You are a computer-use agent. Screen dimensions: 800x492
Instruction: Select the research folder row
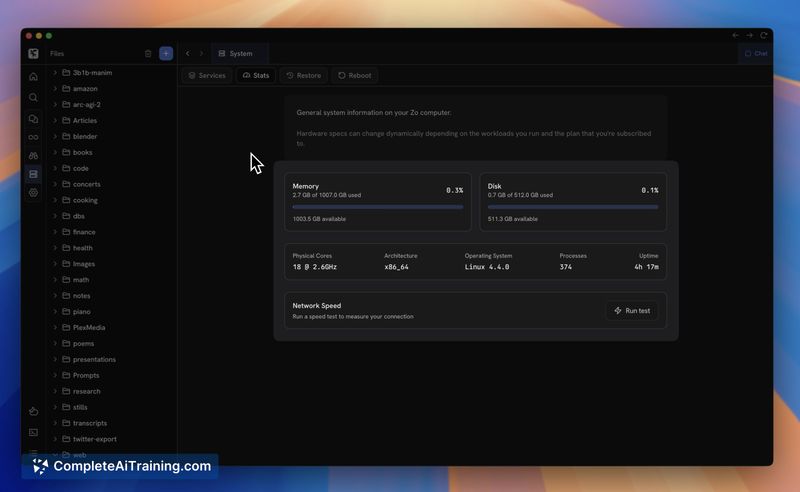113,391
